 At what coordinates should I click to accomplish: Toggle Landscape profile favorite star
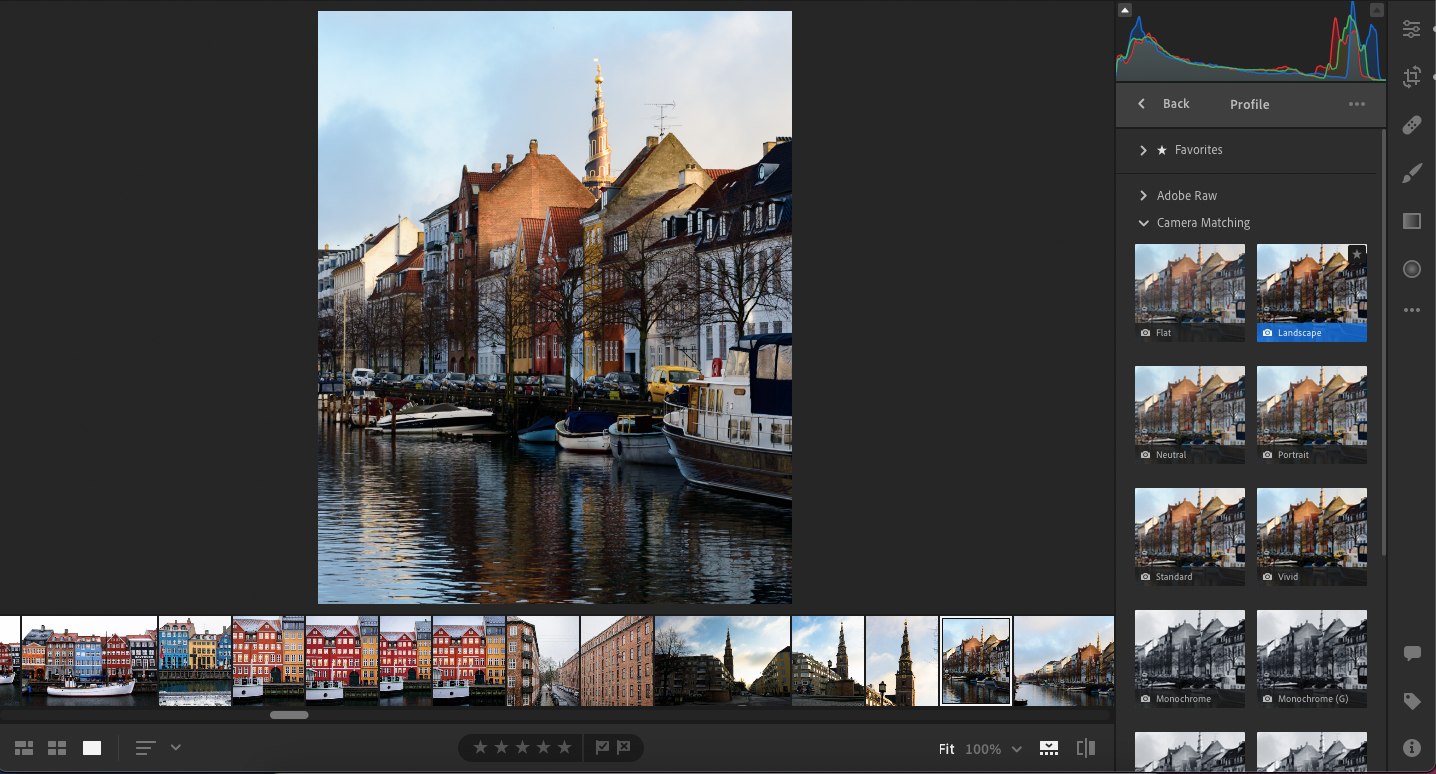tap(1356, 255)
